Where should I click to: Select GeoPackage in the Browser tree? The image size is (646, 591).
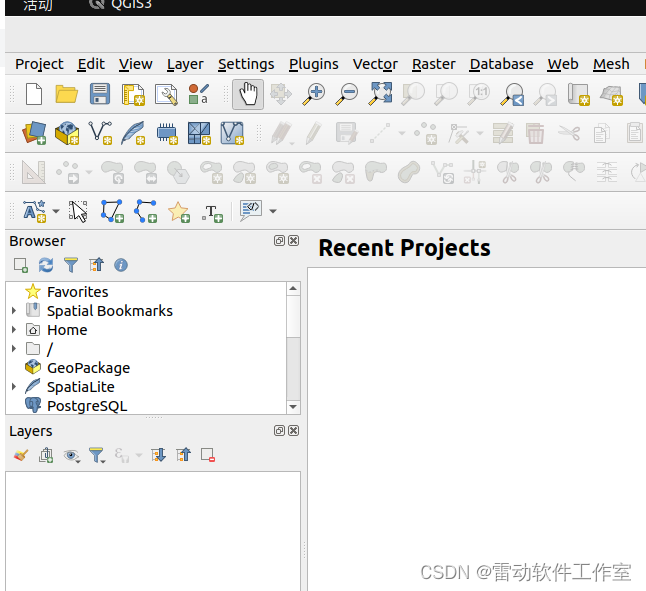click(x=89, y=368)
